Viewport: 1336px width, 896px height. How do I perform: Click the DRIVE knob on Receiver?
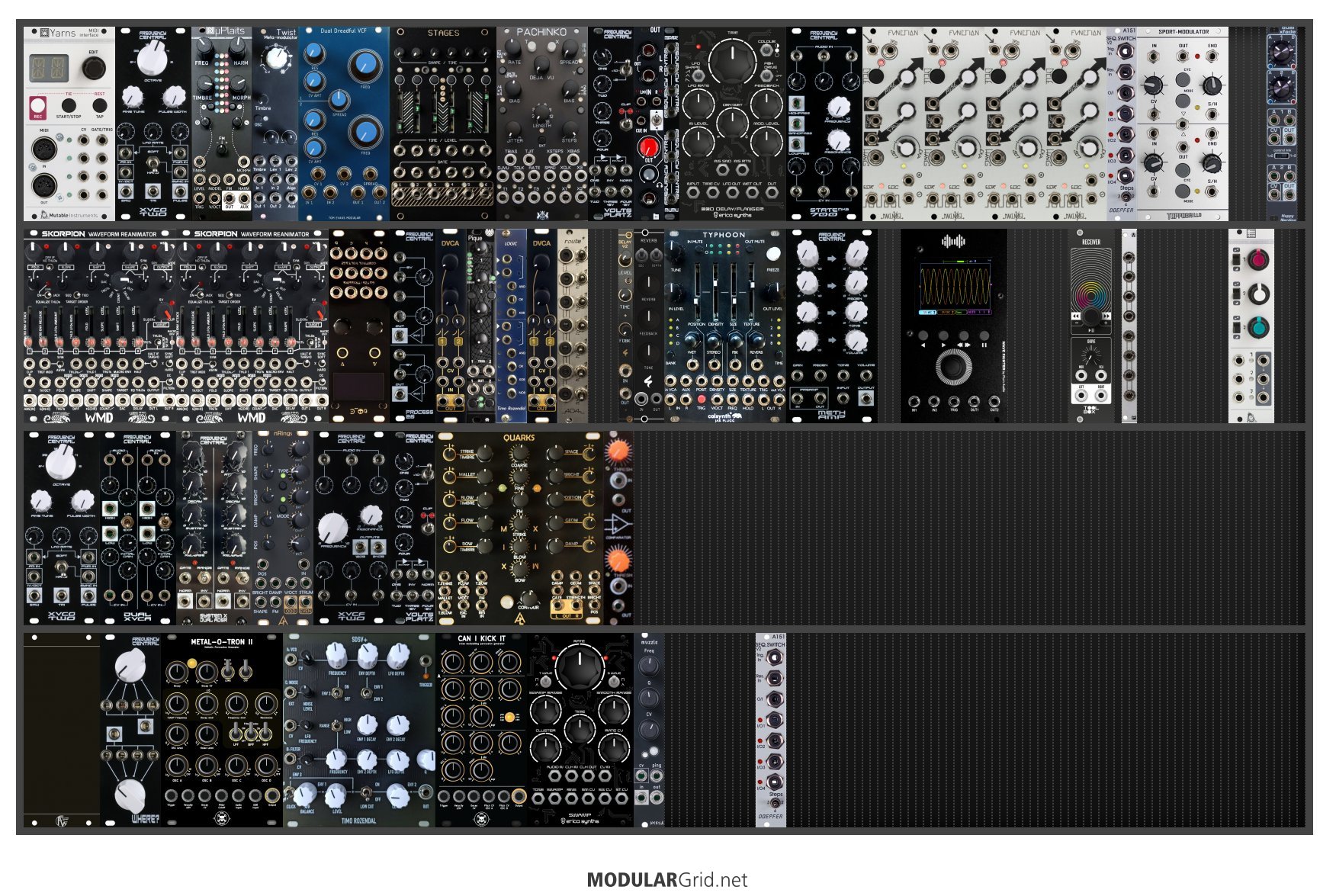[1091, 356]
